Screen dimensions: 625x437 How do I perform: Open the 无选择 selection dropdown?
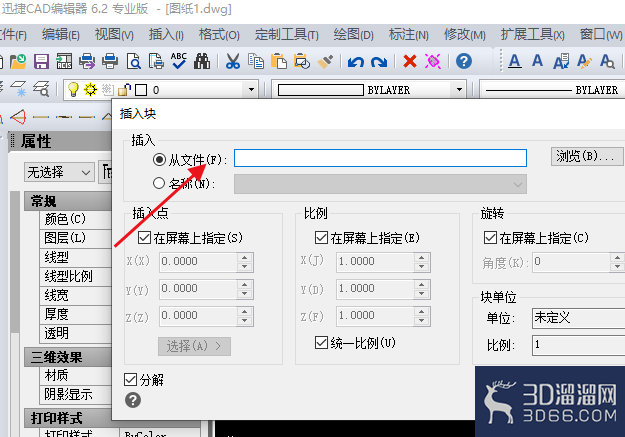pyautogui.click(x=59, y=172)
